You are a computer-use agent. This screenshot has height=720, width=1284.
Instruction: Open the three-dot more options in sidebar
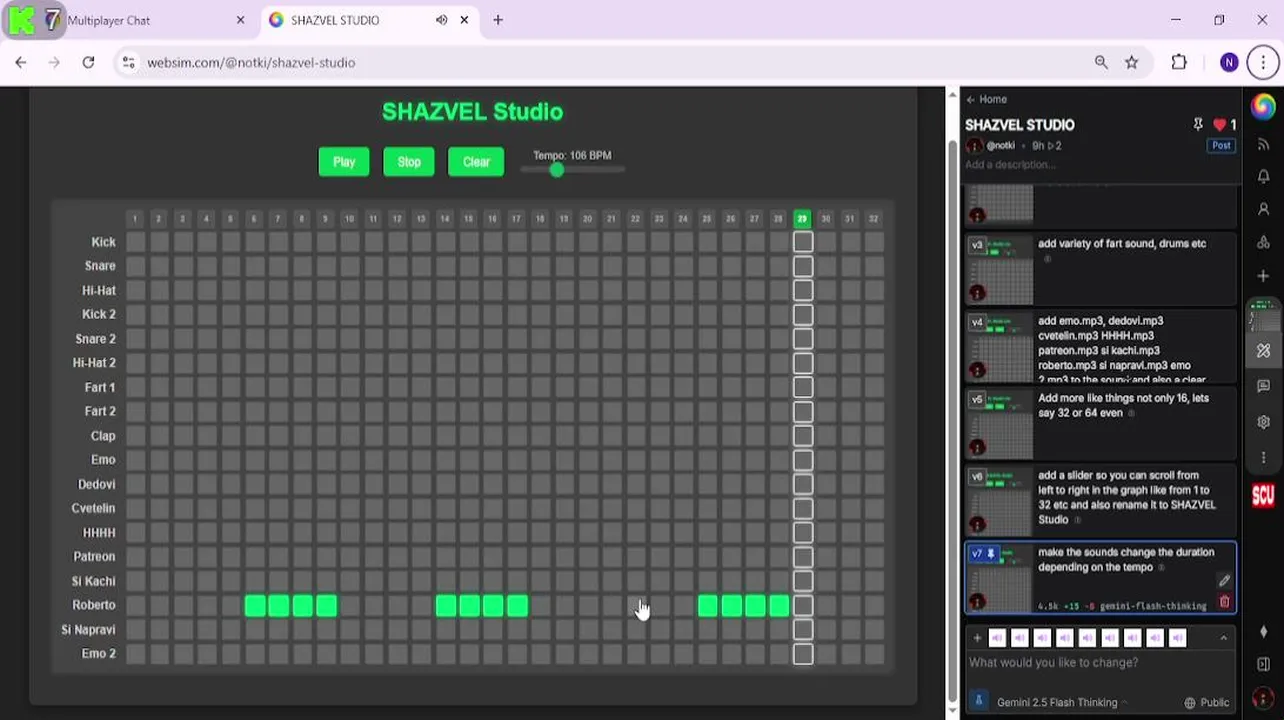tap(1263, 456)
